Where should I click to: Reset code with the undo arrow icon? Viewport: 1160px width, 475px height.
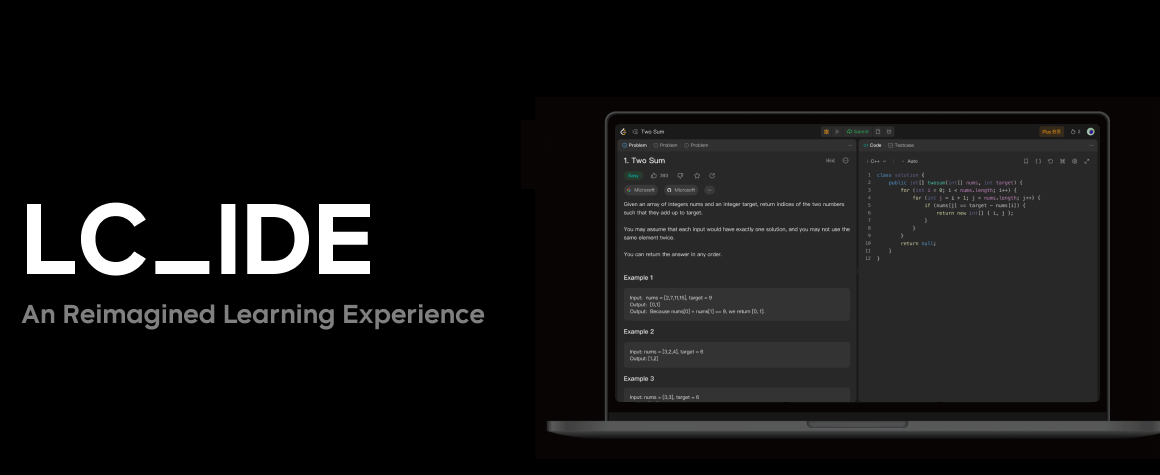[x=1050, y=160]
